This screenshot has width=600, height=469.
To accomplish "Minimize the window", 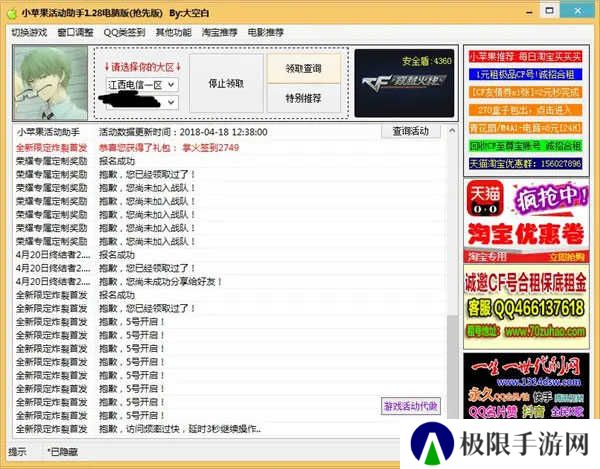I will 530,12.
